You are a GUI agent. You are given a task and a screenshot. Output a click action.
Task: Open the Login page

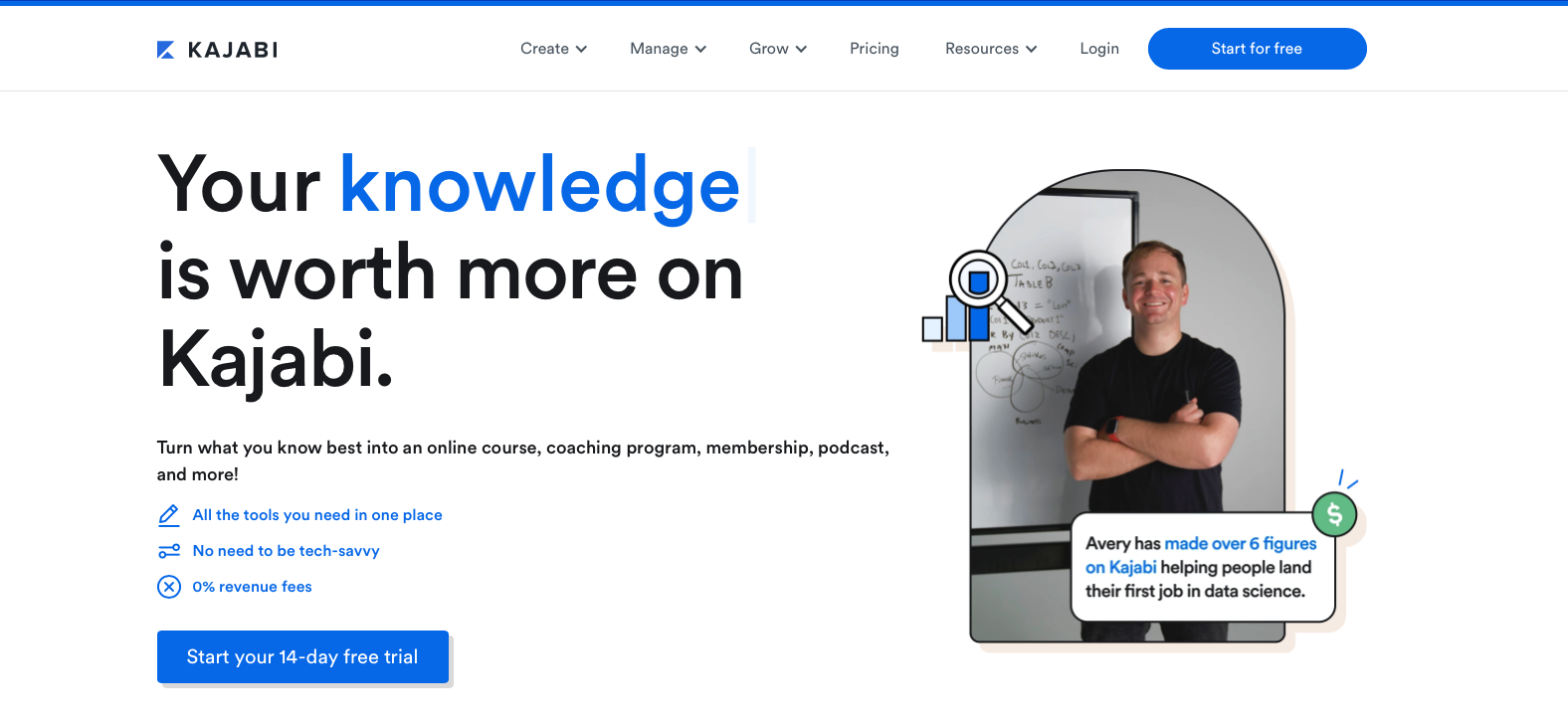(1099, 49)
